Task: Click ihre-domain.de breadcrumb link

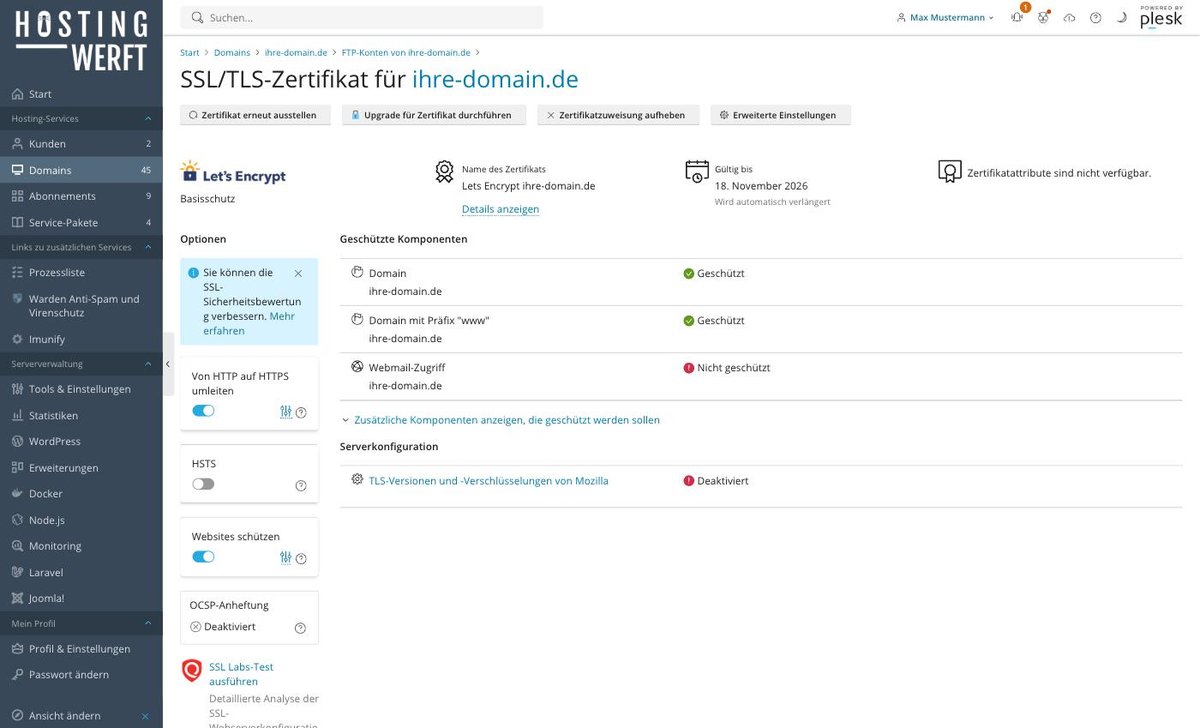Action: coord(296,52)
